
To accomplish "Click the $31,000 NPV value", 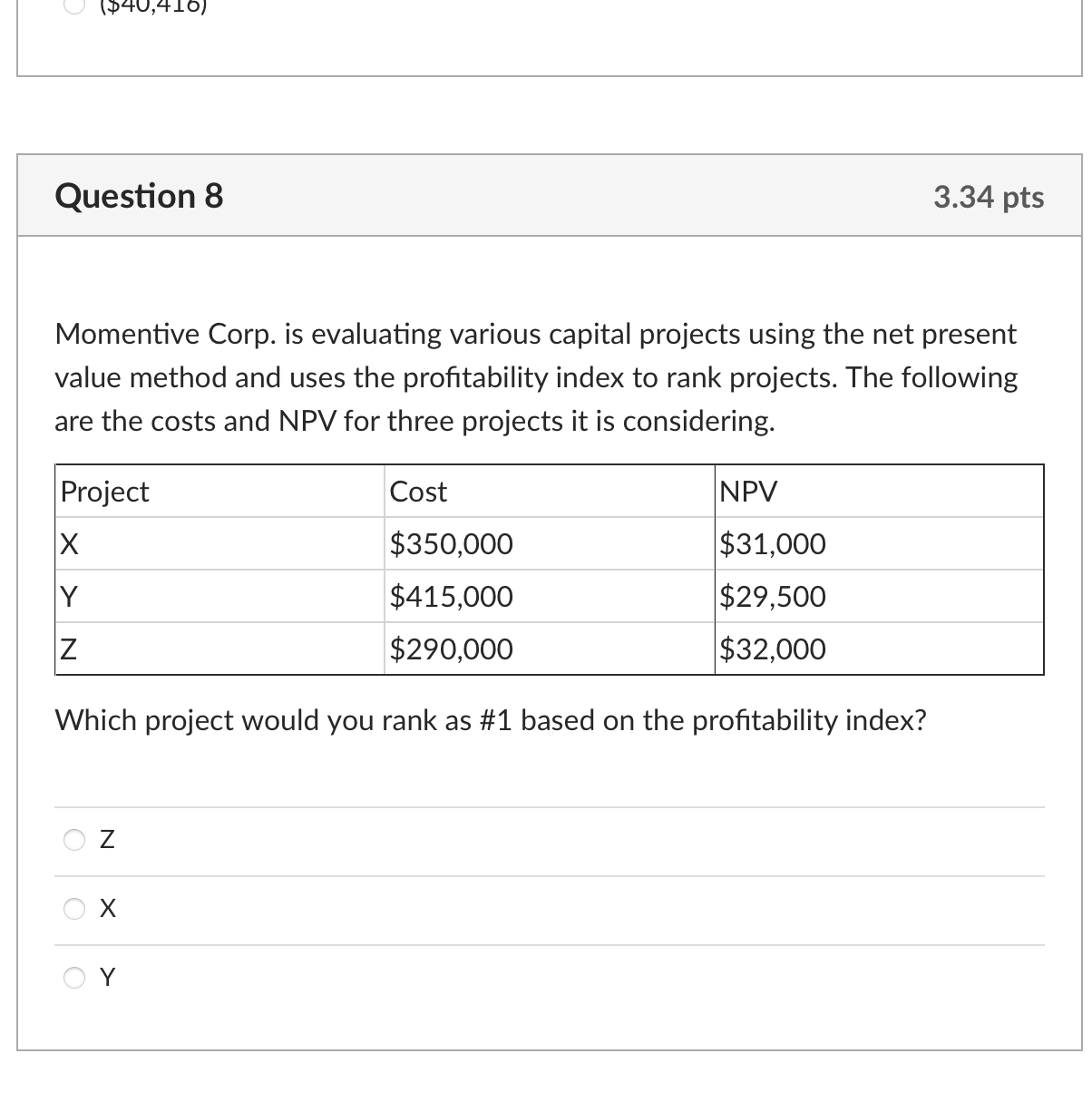I will point(774,543).
